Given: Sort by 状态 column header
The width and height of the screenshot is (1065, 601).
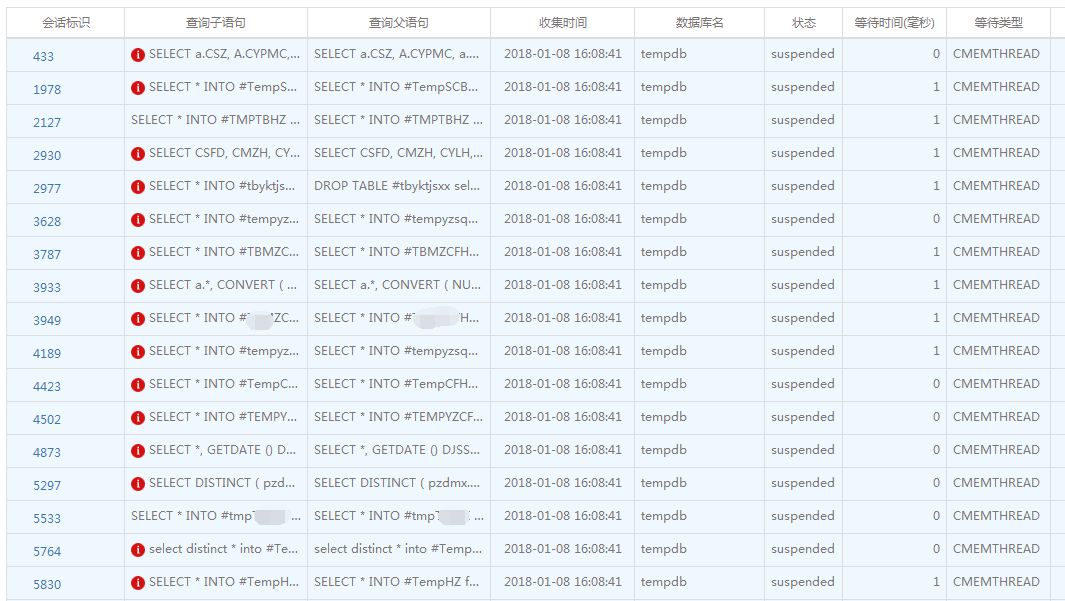Looking at the screenshot, I should 804,23.
